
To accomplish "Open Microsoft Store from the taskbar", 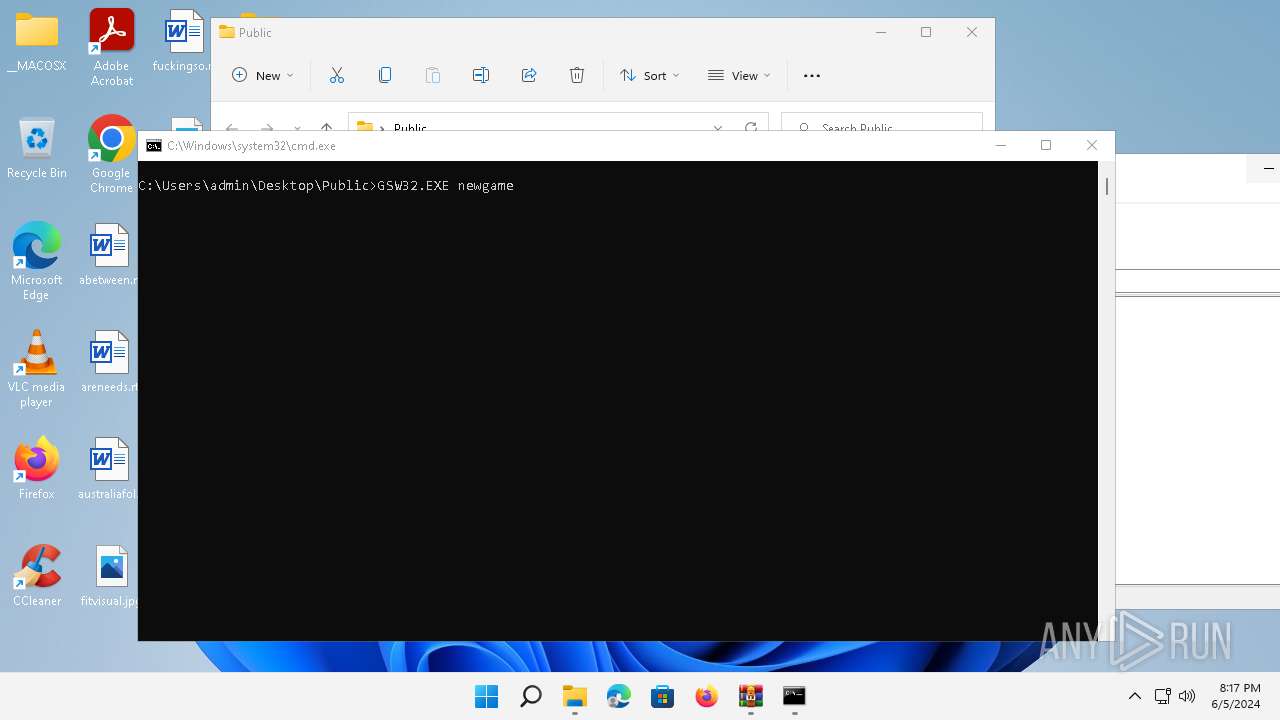I will click(x=663, y=696).
